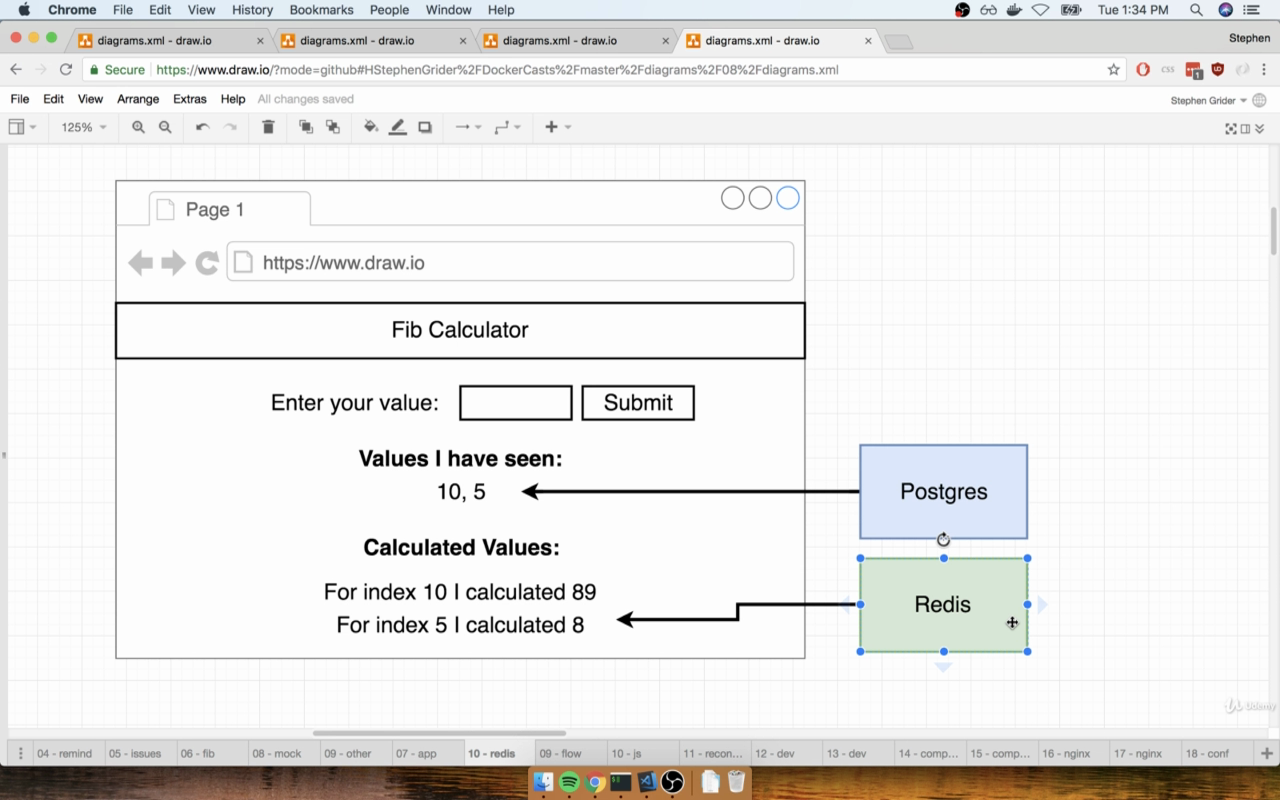Viewport: 1280px width, 800px height.
Task: Click the redo arrow icon
Action: pos(230,127)
